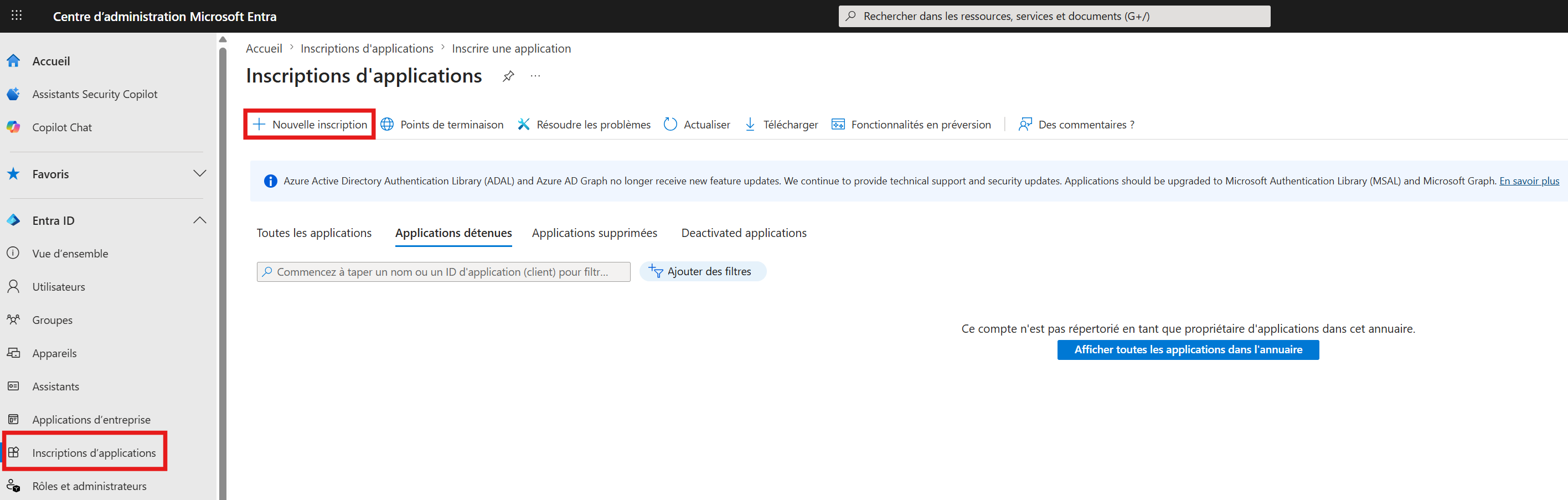Collapse the Entra ID section chevron
The width and height of the screenshot is (1568, 500).
pyautogui.click(x=200, y=220)
